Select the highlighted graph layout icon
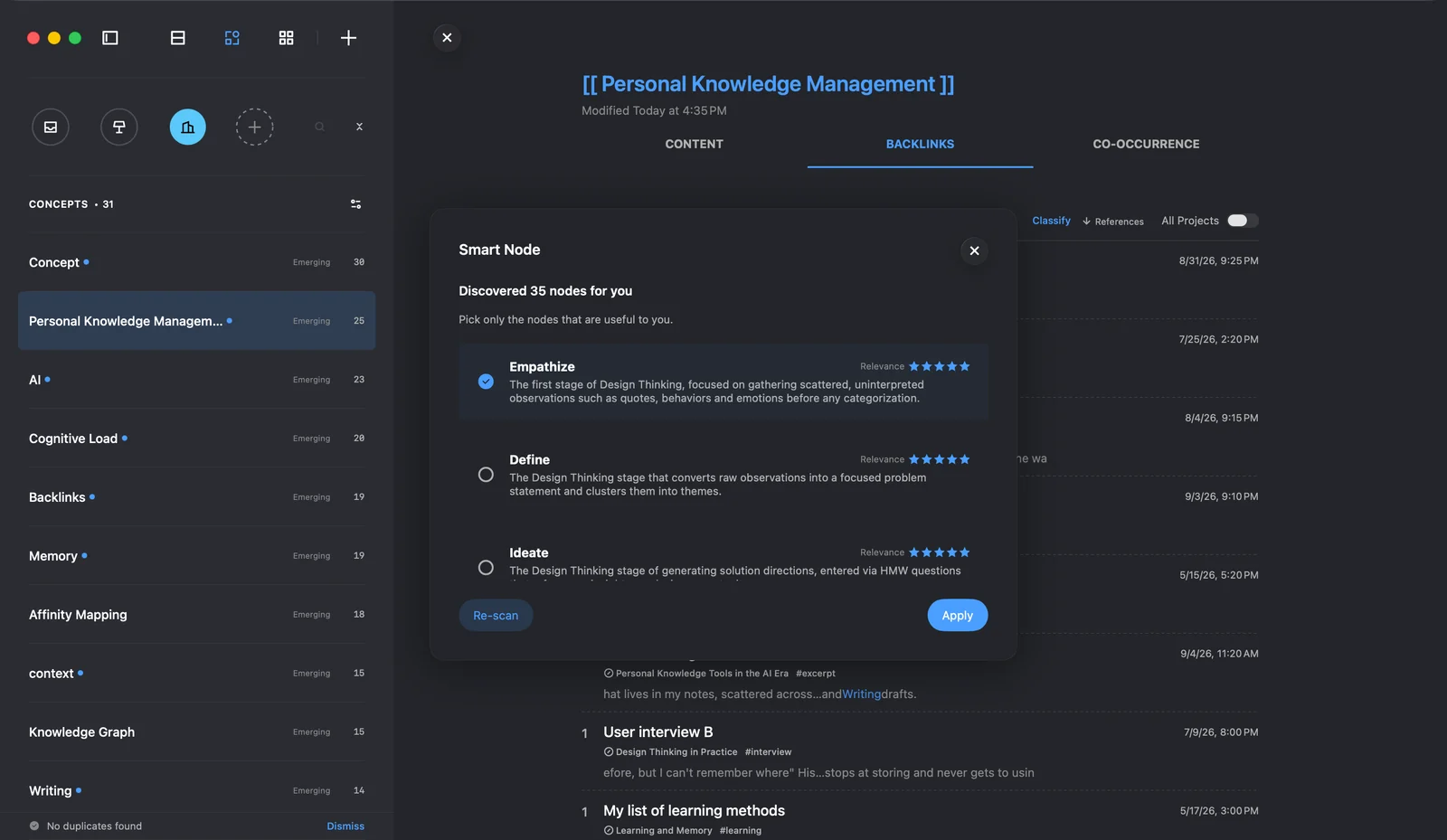 (232, 38)
